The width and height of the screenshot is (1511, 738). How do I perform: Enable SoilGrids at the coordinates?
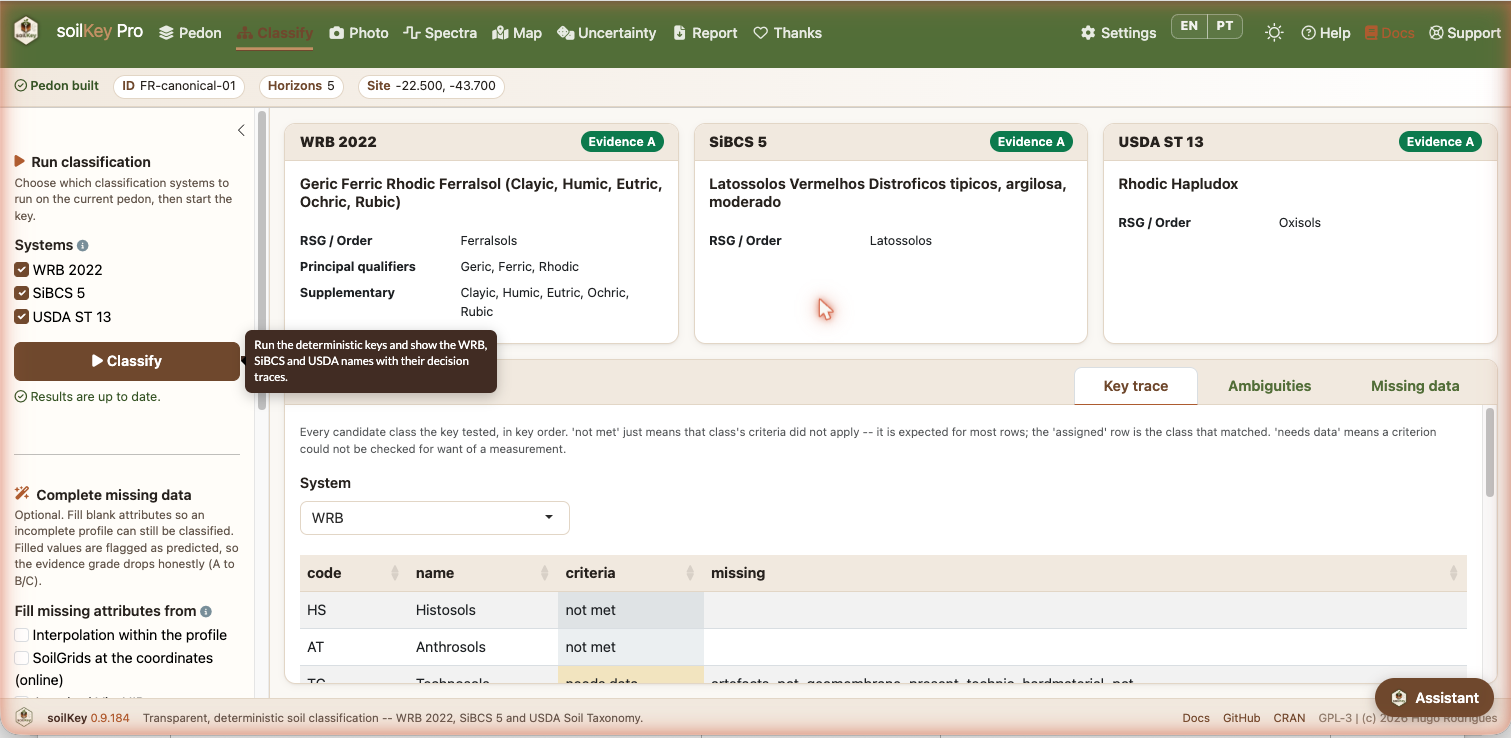coord(21,658)
